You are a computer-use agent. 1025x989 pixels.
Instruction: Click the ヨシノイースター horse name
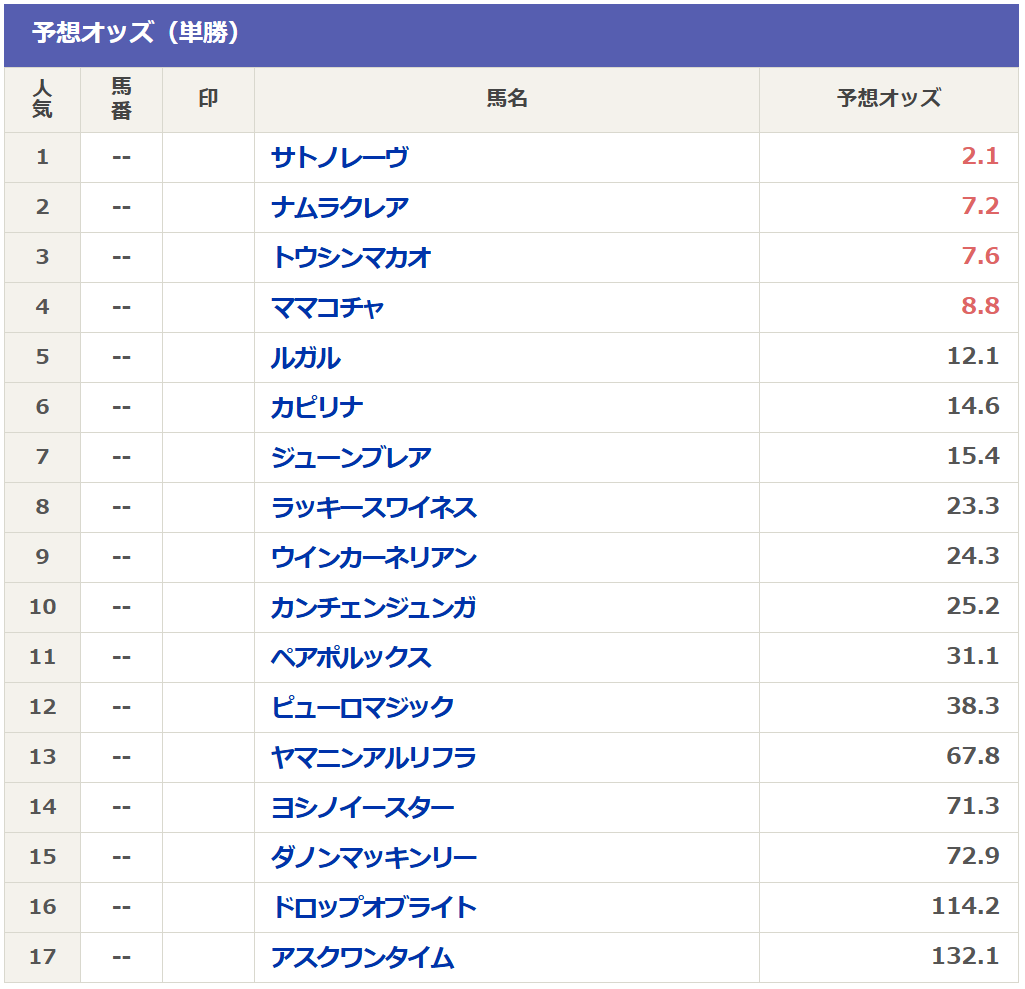pyautogui.click(x=362, y=807)
